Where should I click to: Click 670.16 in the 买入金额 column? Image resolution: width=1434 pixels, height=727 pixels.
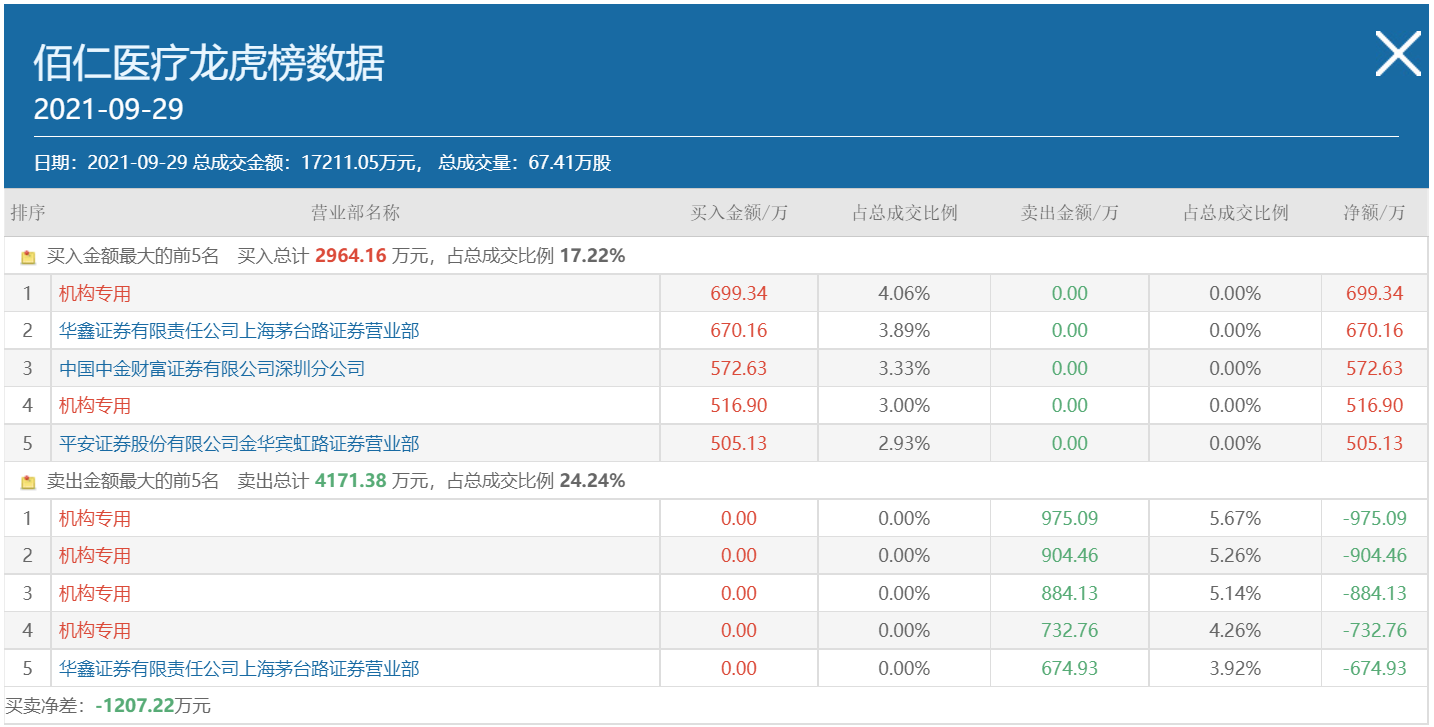[x=739, y=331]
